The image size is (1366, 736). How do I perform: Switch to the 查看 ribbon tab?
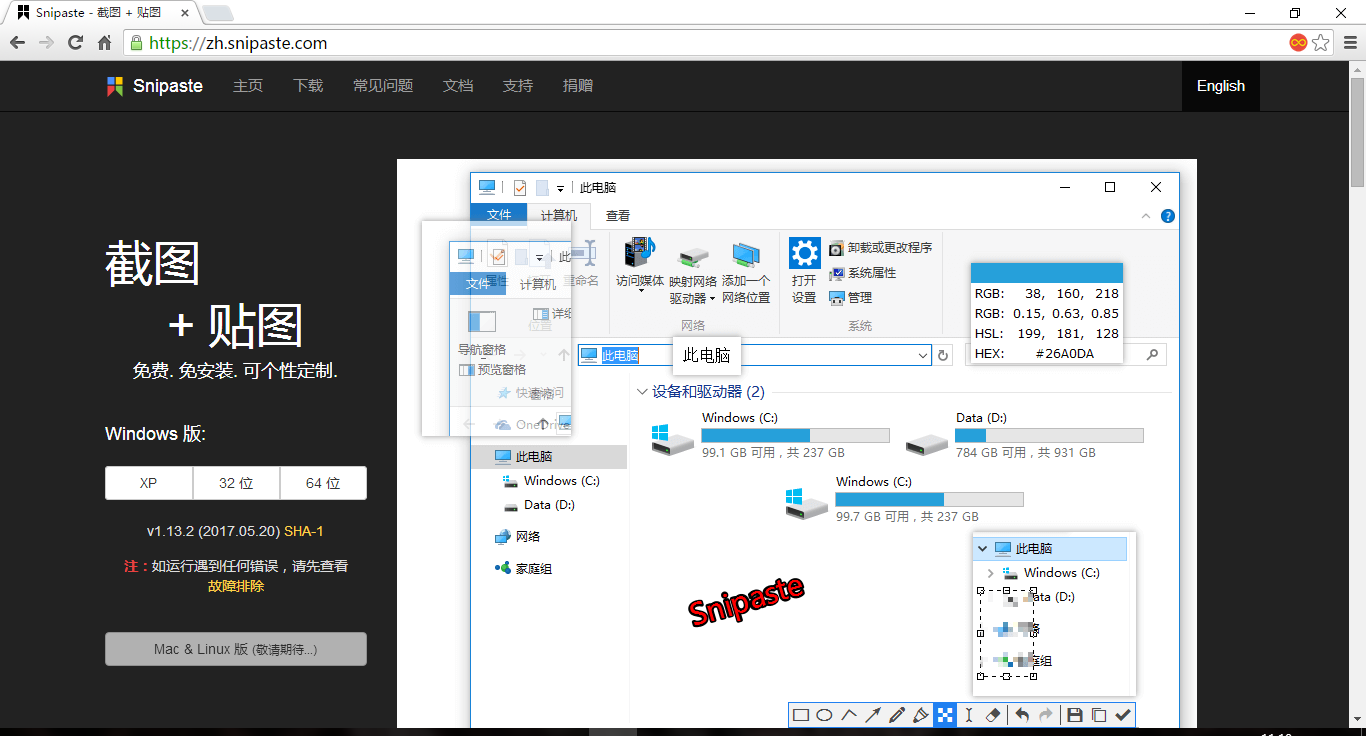(618, 215)
